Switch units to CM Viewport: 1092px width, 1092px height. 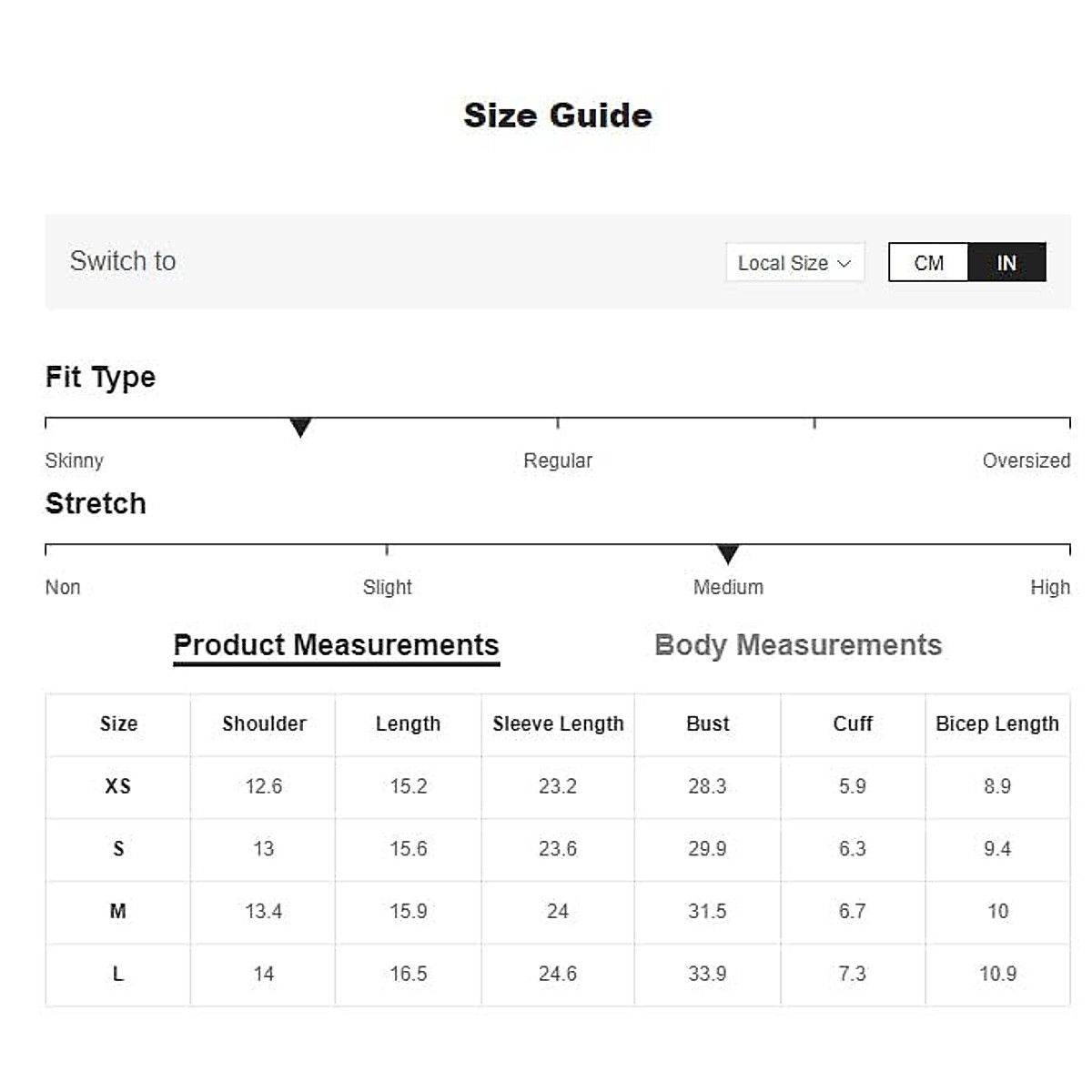[x=928, y=263]
